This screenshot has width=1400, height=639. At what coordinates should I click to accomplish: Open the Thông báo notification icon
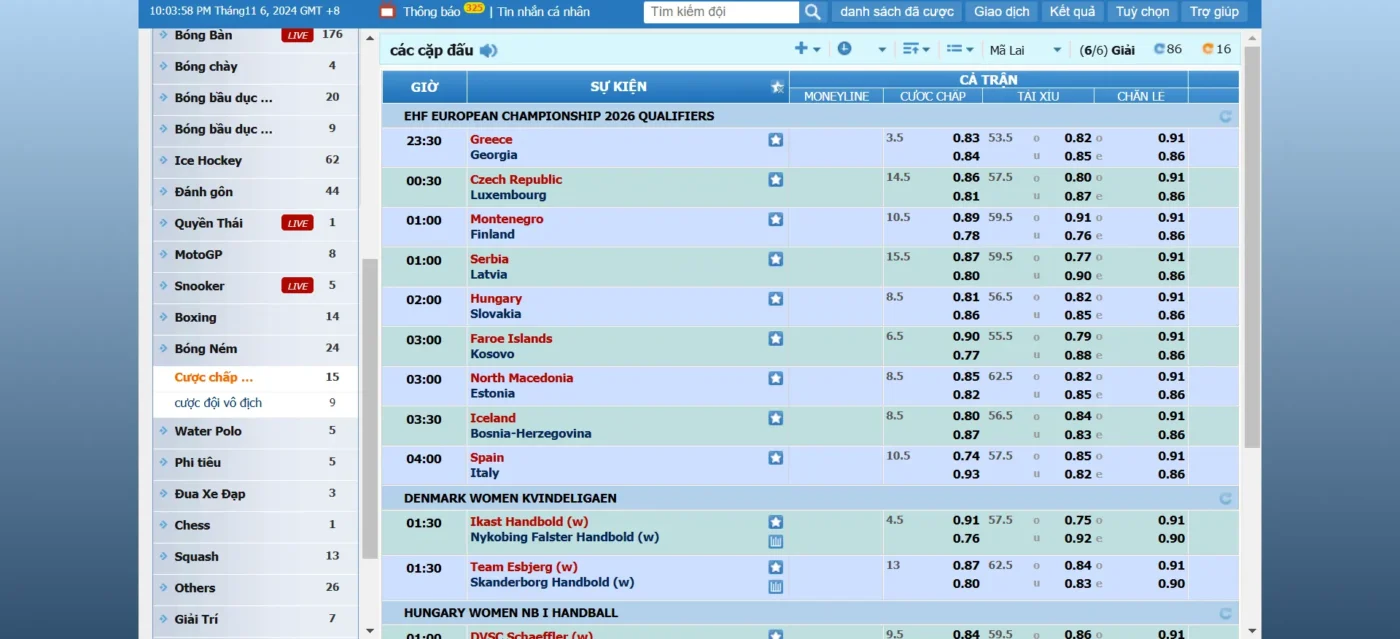point(387,12)
